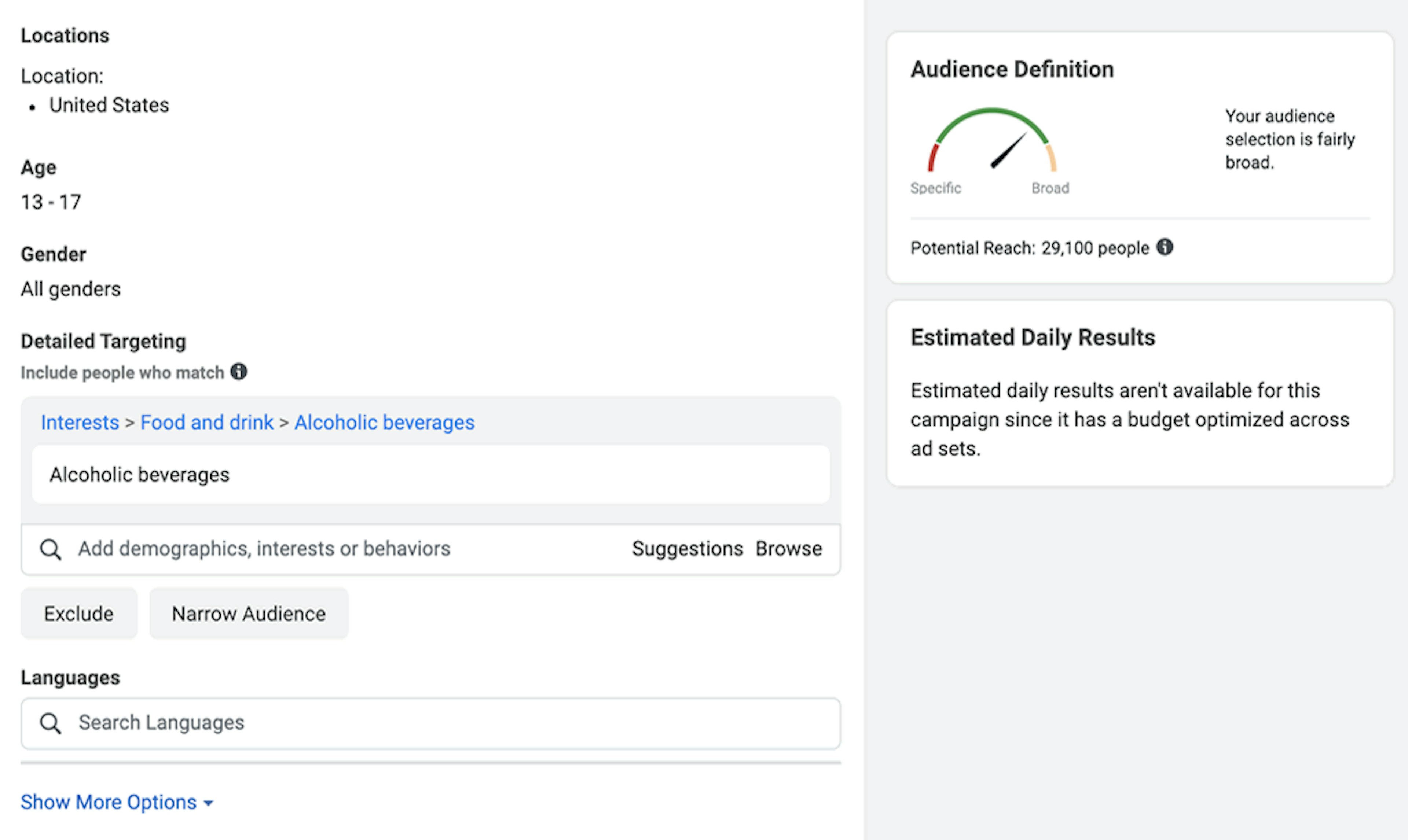Click the Locations heading
1408x840 pixels.
65,36
